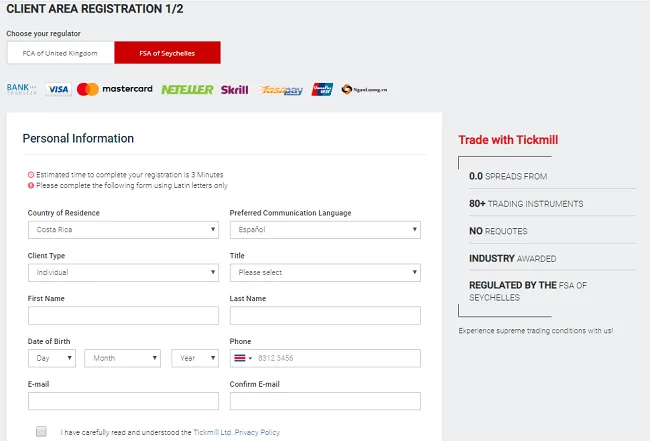The width and height of the screenshot is (650, 441).
Task: Click the NganLuong.vn payment logo
Action: pyautogui.click(x=364, y=89)
